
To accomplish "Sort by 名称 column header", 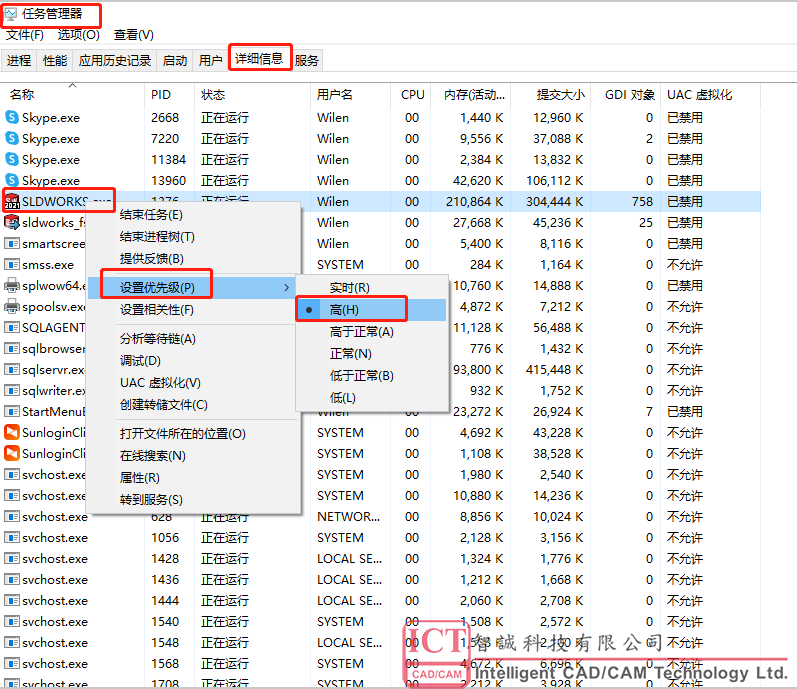I will 73,95.
